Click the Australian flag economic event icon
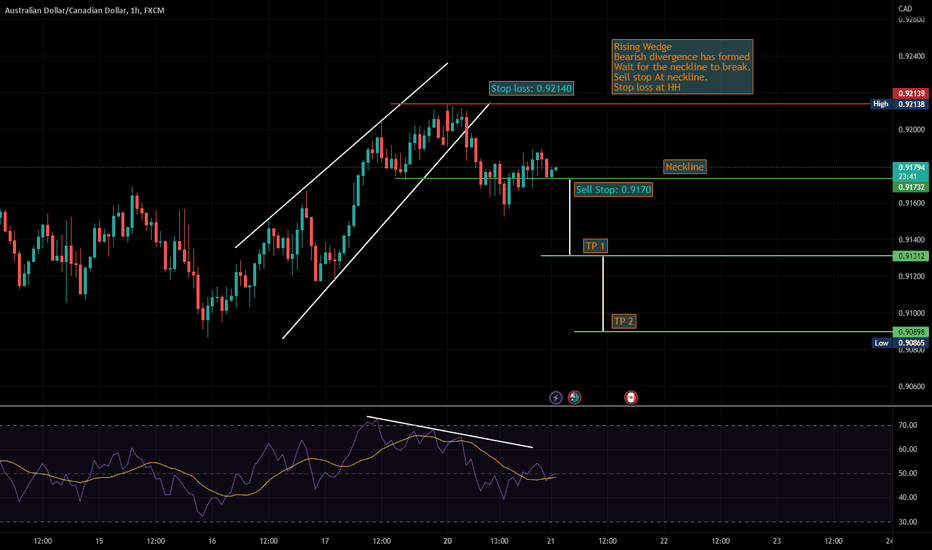932x550 pixels. pyautogui.click(x=574, y=397)
